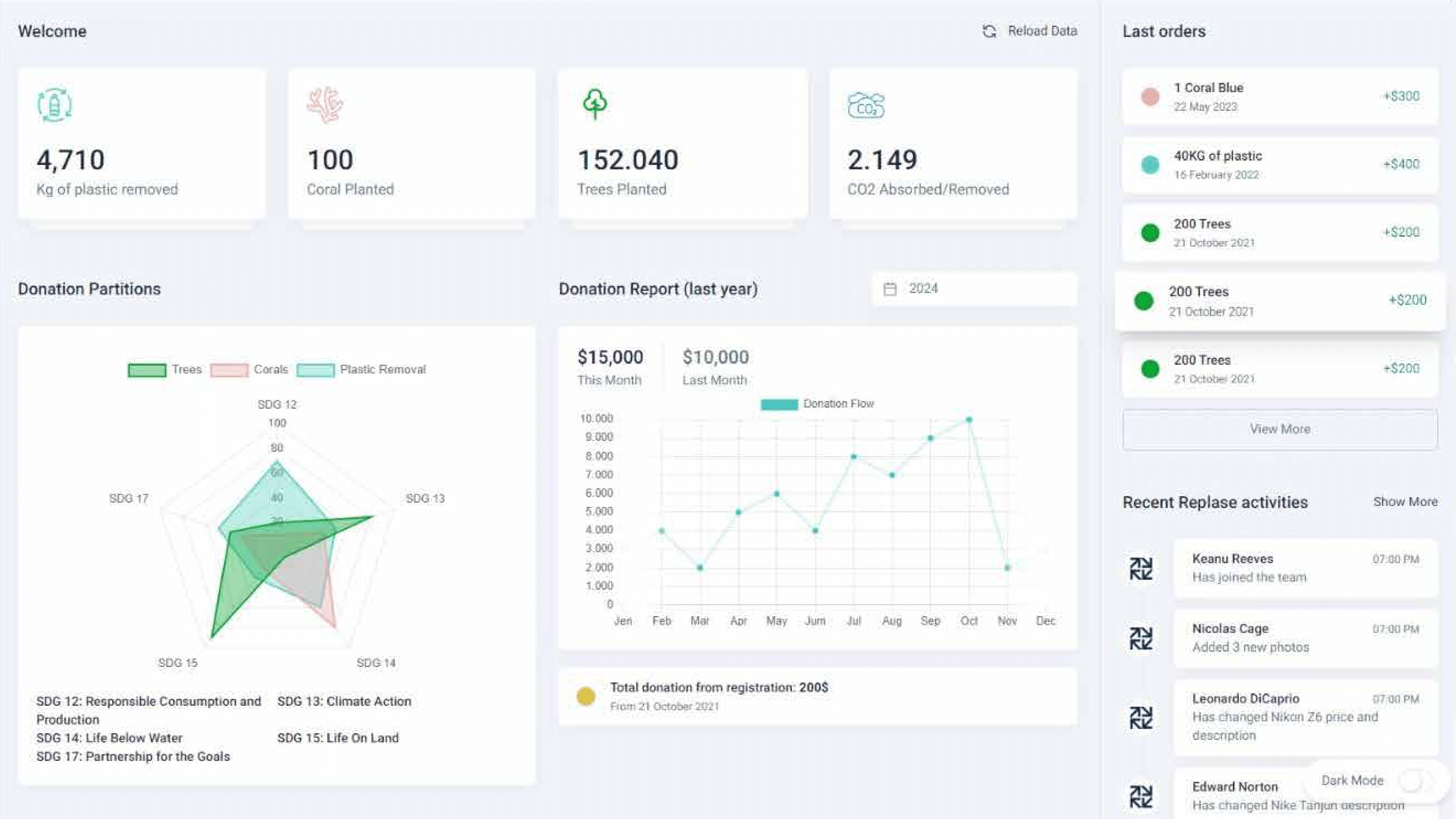The width and height of the screenshot is (1456, 819).
Task: Open Keanu Reeves activity entry
Action: pyautogui.click(x=1306, y=569)
